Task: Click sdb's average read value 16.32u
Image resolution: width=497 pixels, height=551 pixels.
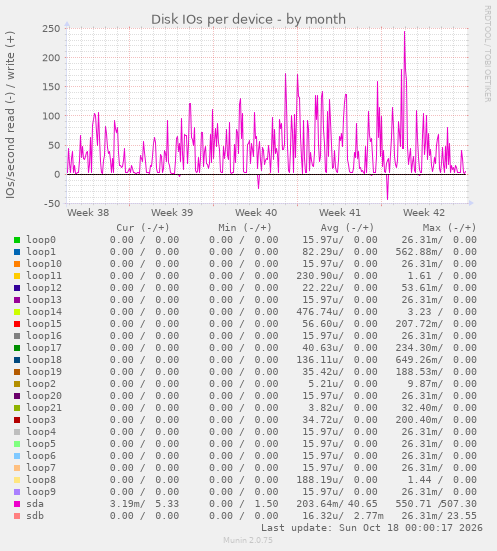Action: point(320,516)
